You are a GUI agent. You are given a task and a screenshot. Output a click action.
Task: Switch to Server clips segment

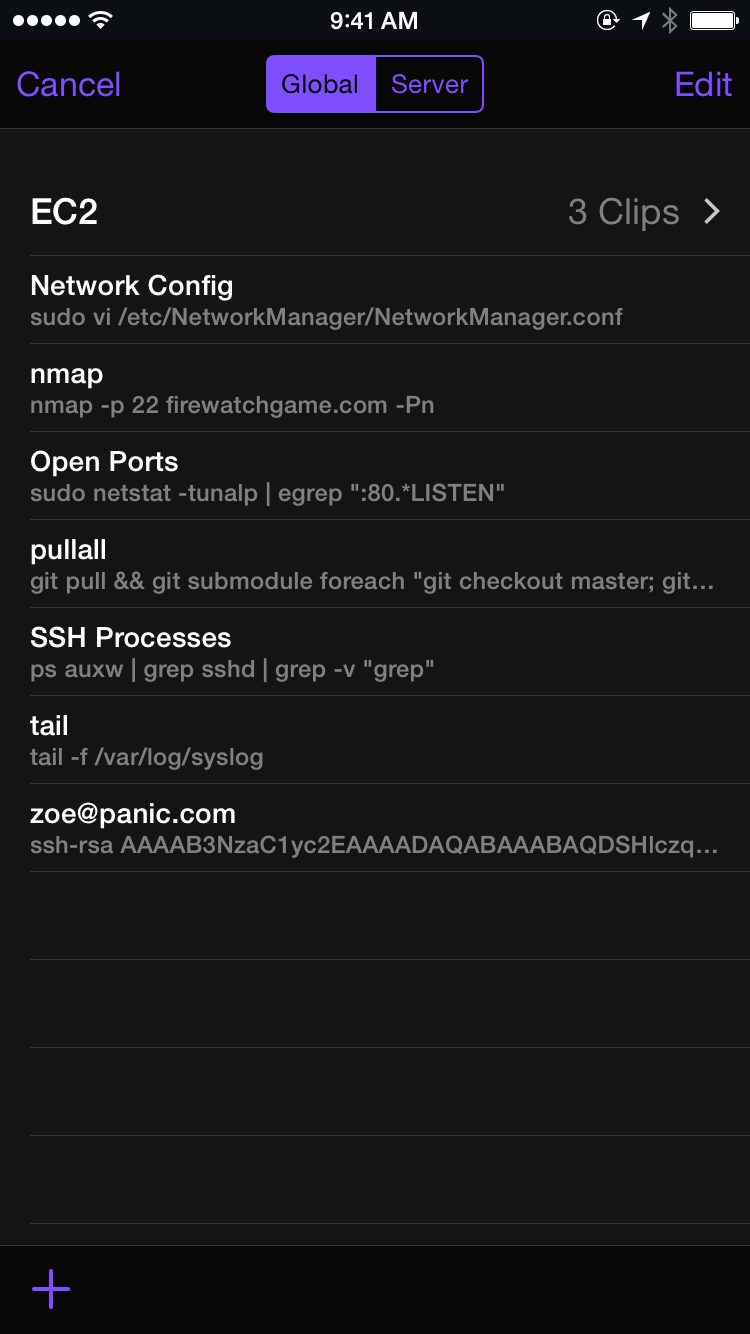coord(430,84)
